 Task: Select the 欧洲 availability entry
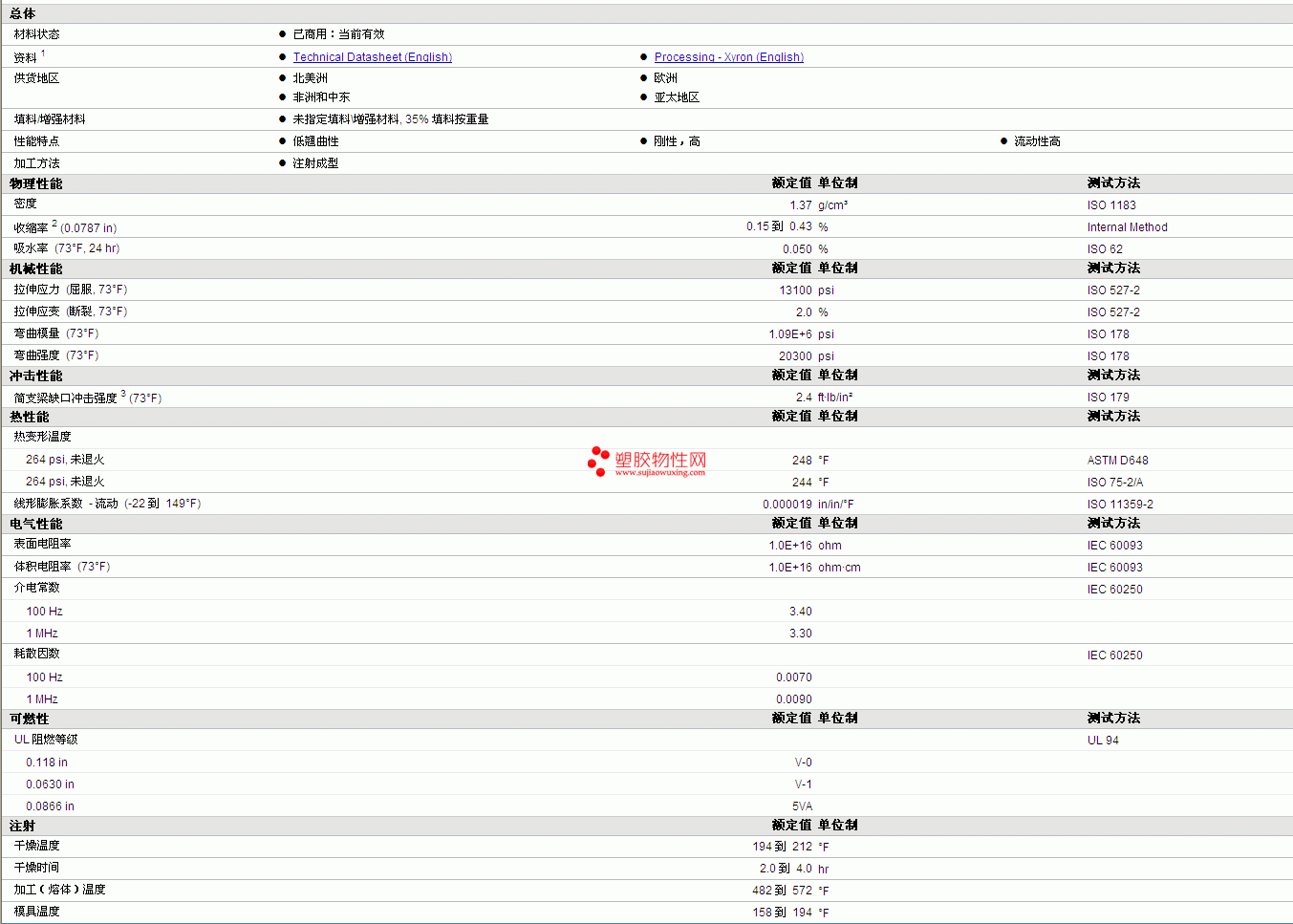[x=665, y=78]
